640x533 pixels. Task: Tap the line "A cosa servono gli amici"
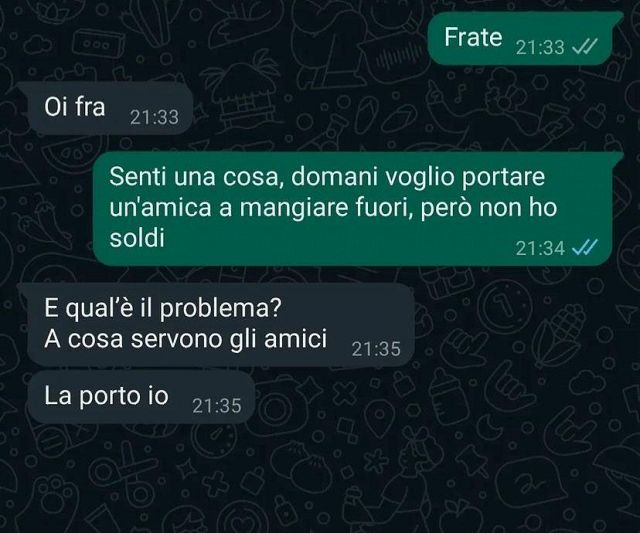[186, 339]
